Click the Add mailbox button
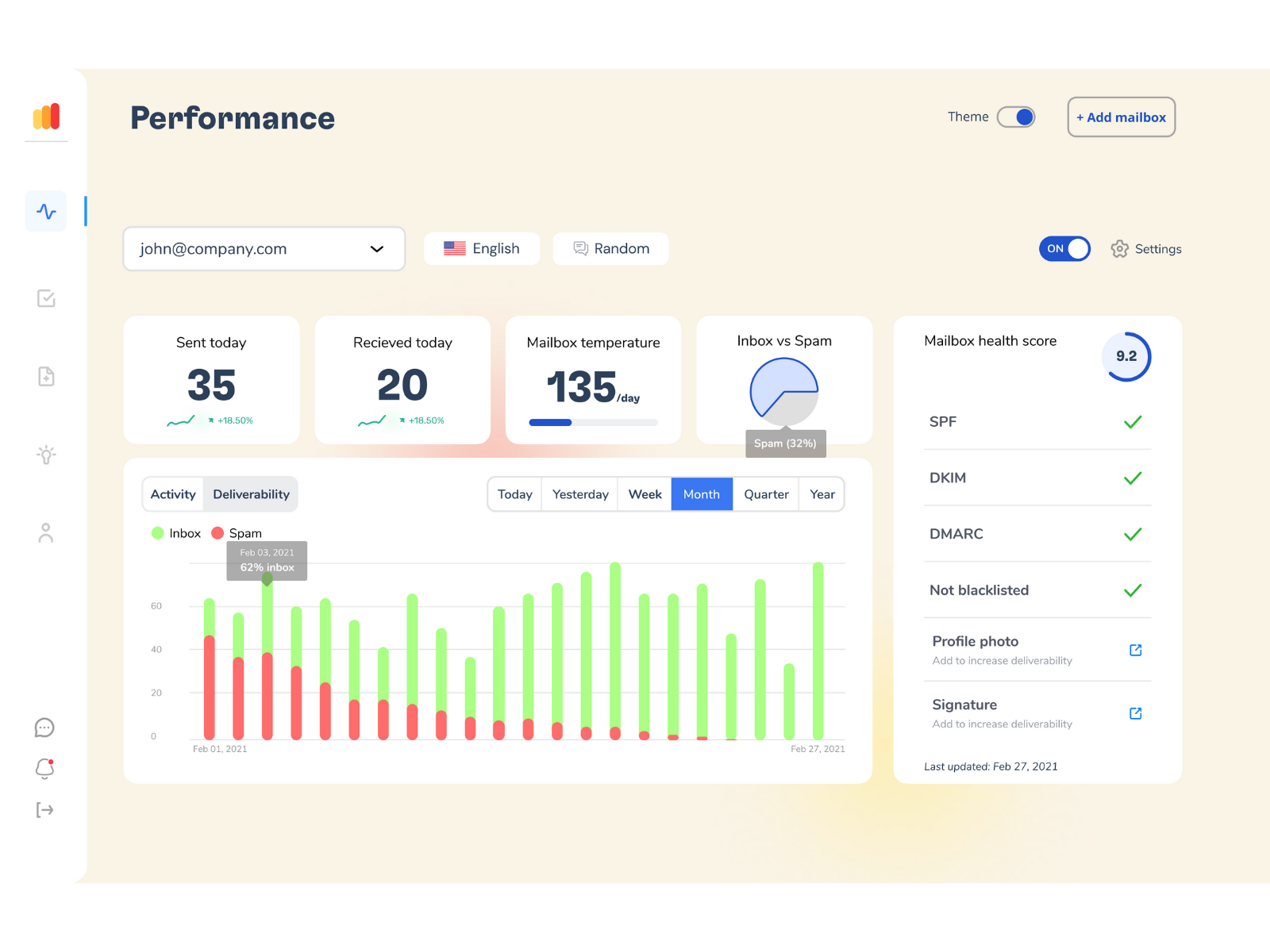 [x=1121, y=117]
